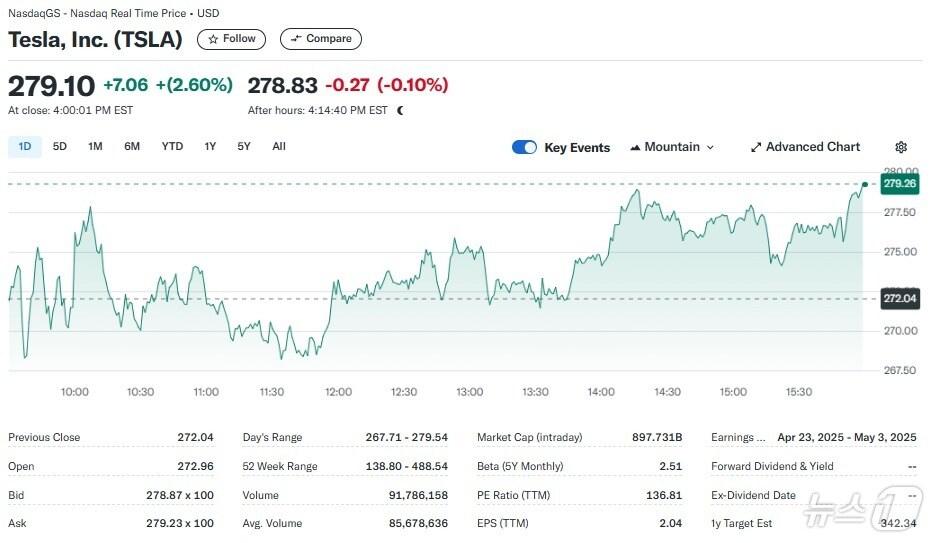933x543 pixels.
Task: Click the star icon in Follow button
Action: tap(212, 39)
